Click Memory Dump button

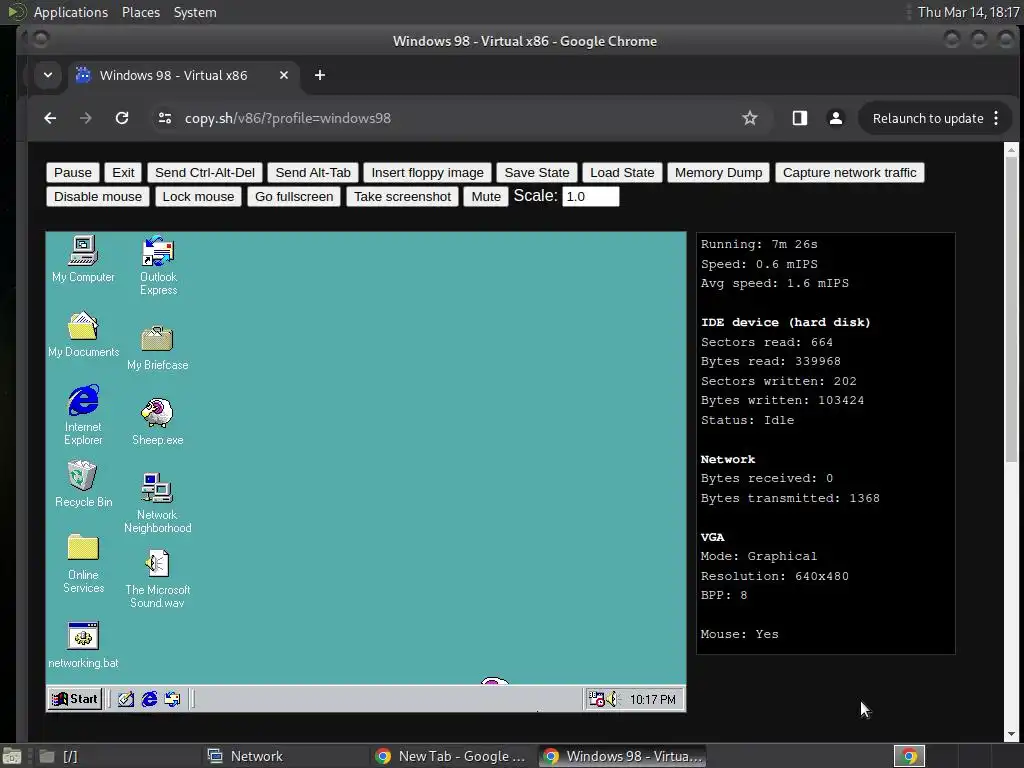pos(718,172)
